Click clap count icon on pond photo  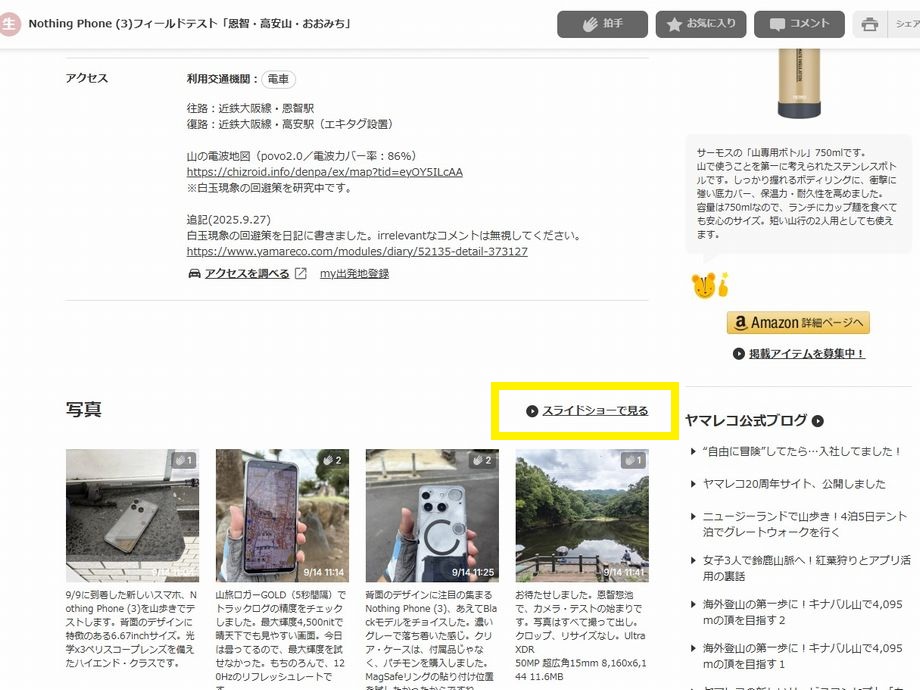point(632,460)
